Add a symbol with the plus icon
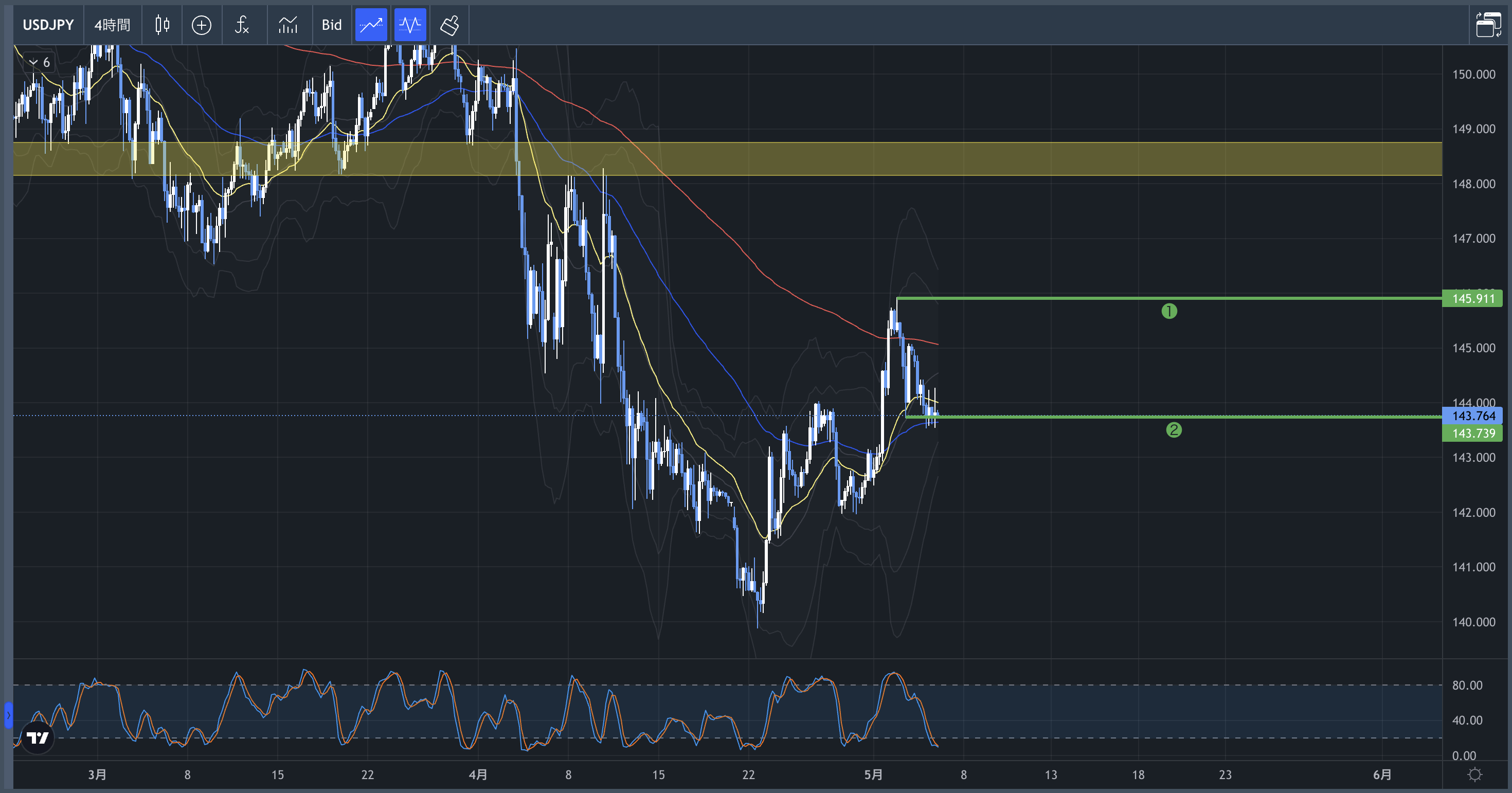1512x793 pixels. tap(201, 25)
